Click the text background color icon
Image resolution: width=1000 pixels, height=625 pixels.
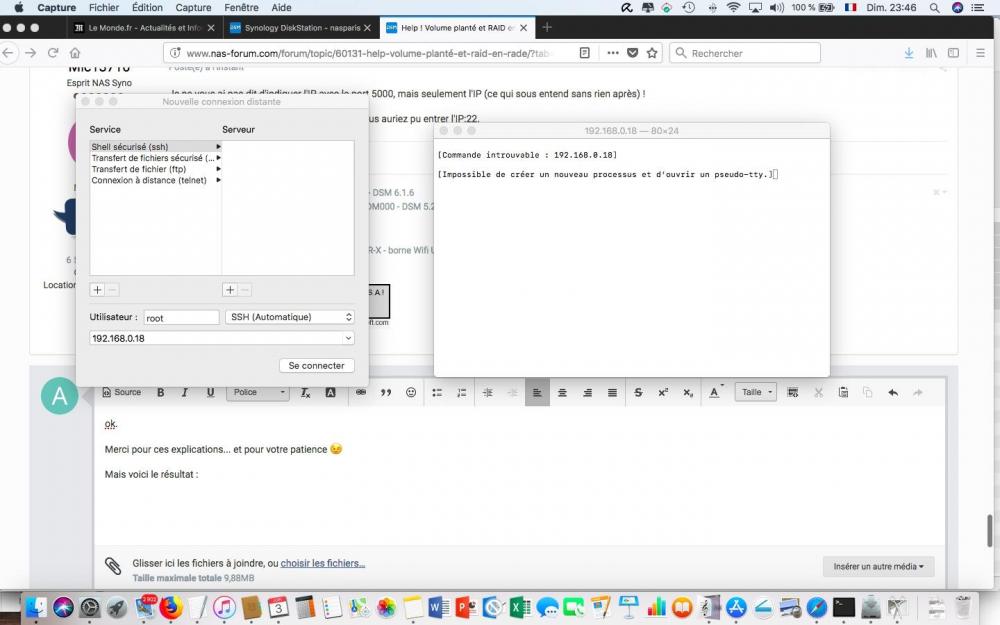click(330, 393)
